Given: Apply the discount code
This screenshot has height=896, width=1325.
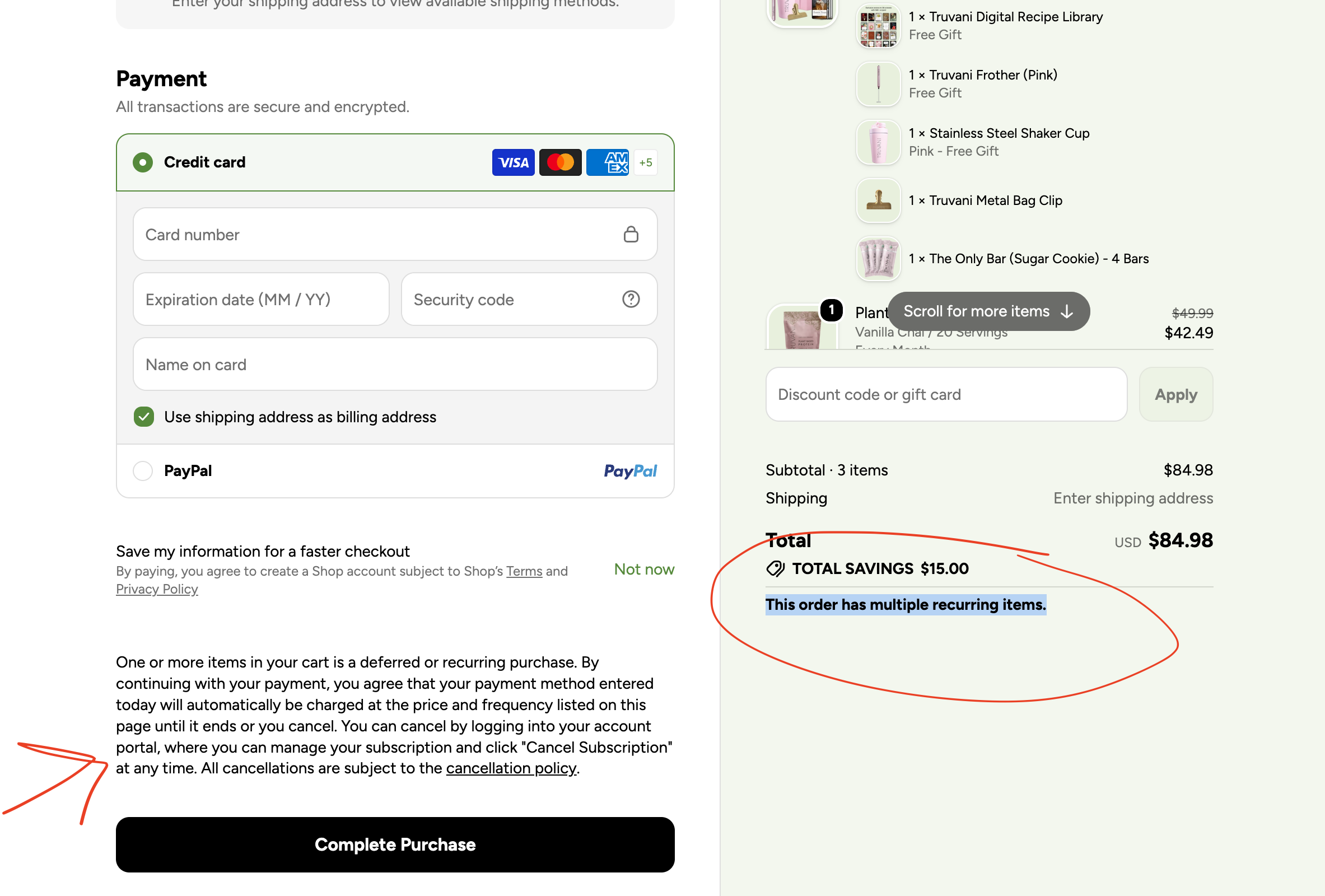Looking at the screenshot, I should pyautogui.click(x=1175, y=394).
